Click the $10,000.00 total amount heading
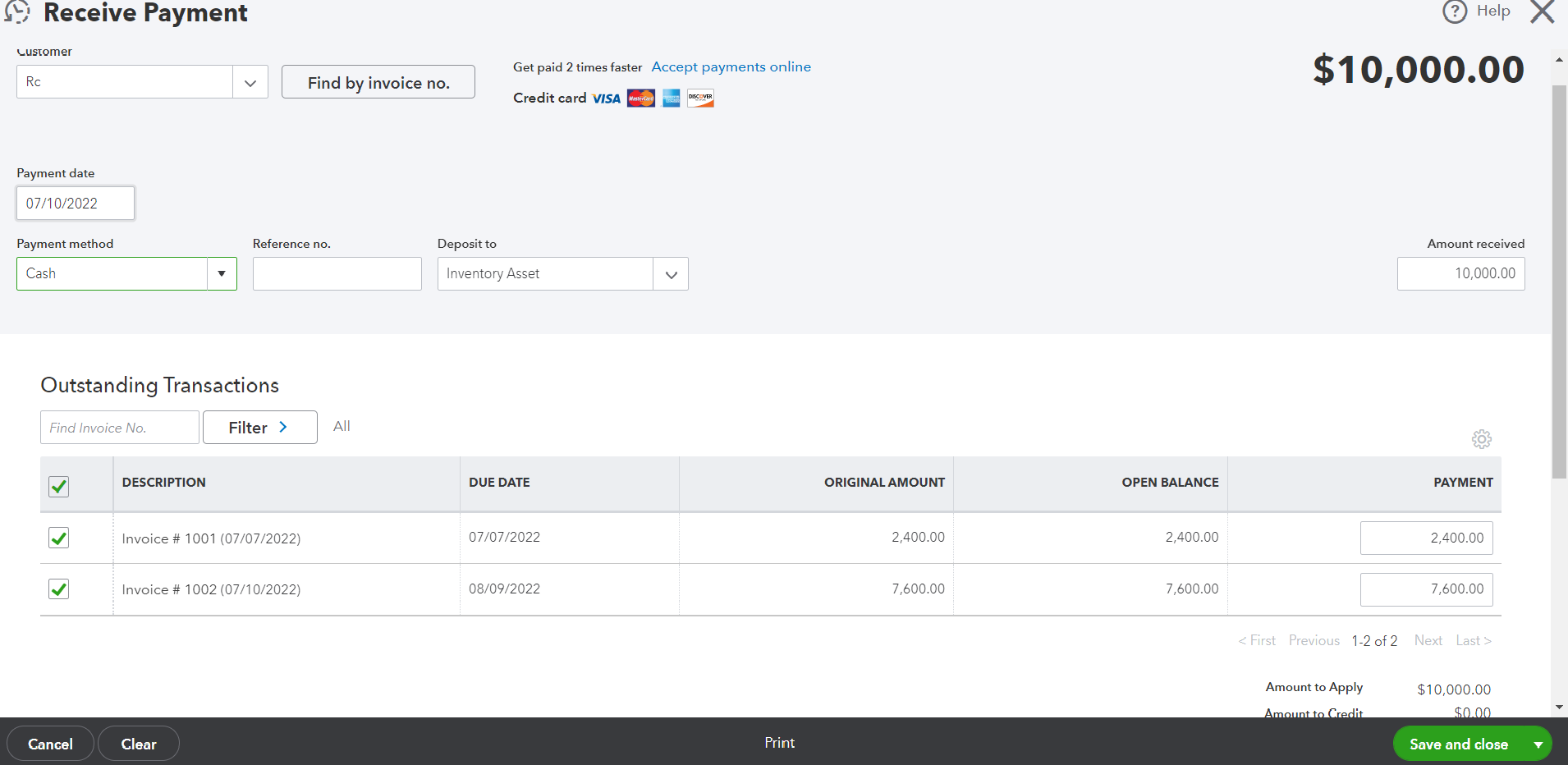 [1419, 70]
